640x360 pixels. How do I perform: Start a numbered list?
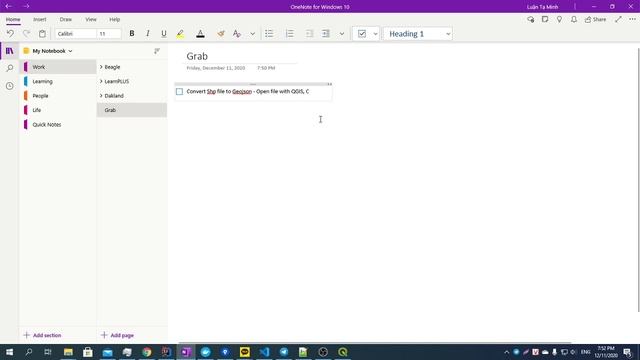tap(289, 33)
